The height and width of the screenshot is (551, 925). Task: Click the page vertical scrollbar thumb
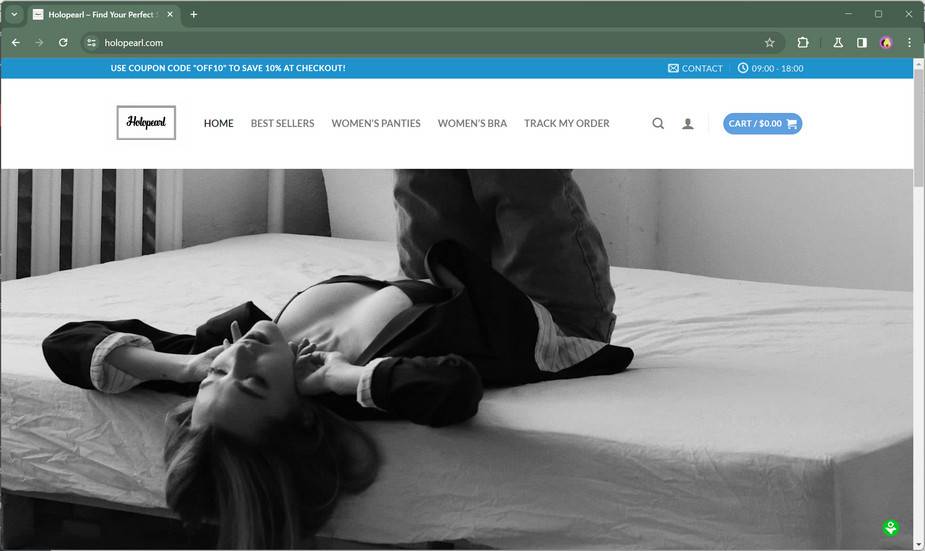tap(919, 127)
